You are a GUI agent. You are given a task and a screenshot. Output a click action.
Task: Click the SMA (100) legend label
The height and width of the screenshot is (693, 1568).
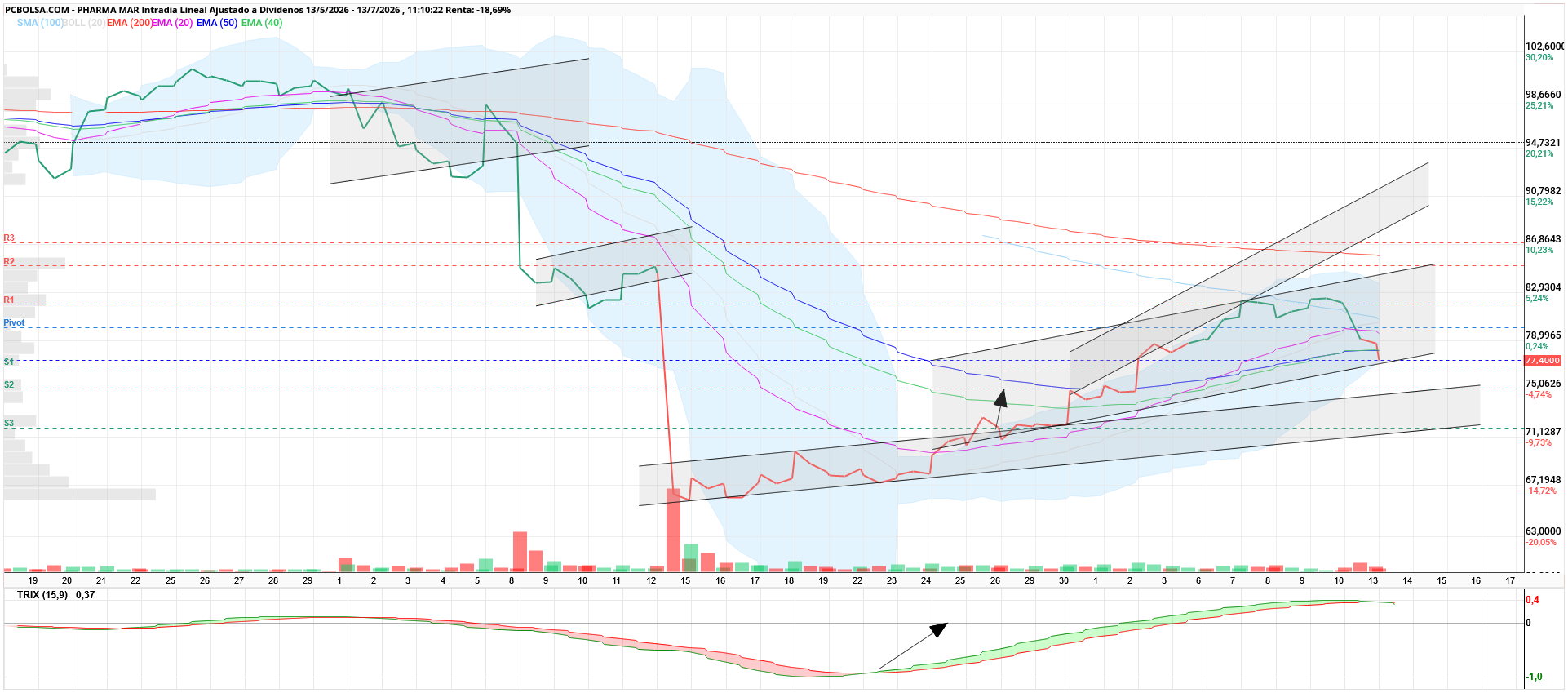click(x=40, y=23)
